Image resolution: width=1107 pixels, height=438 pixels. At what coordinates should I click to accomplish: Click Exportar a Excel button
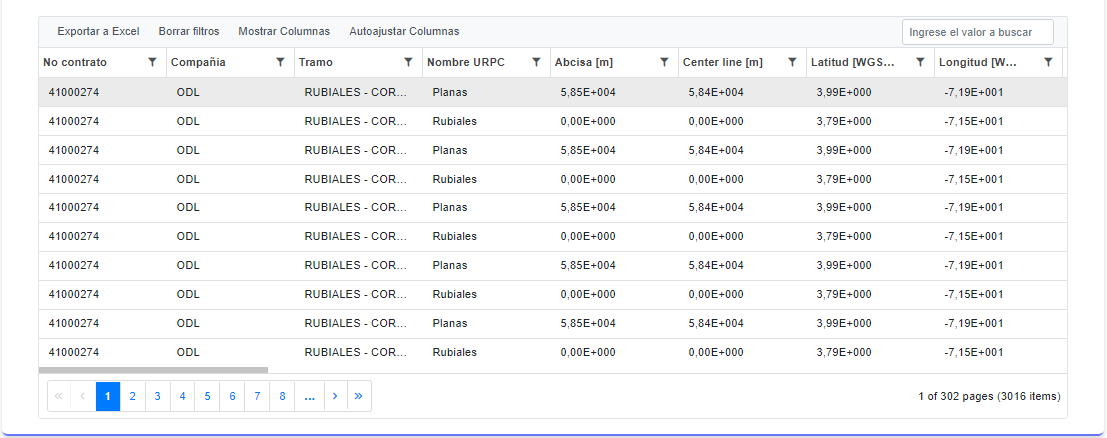[98, 31]
